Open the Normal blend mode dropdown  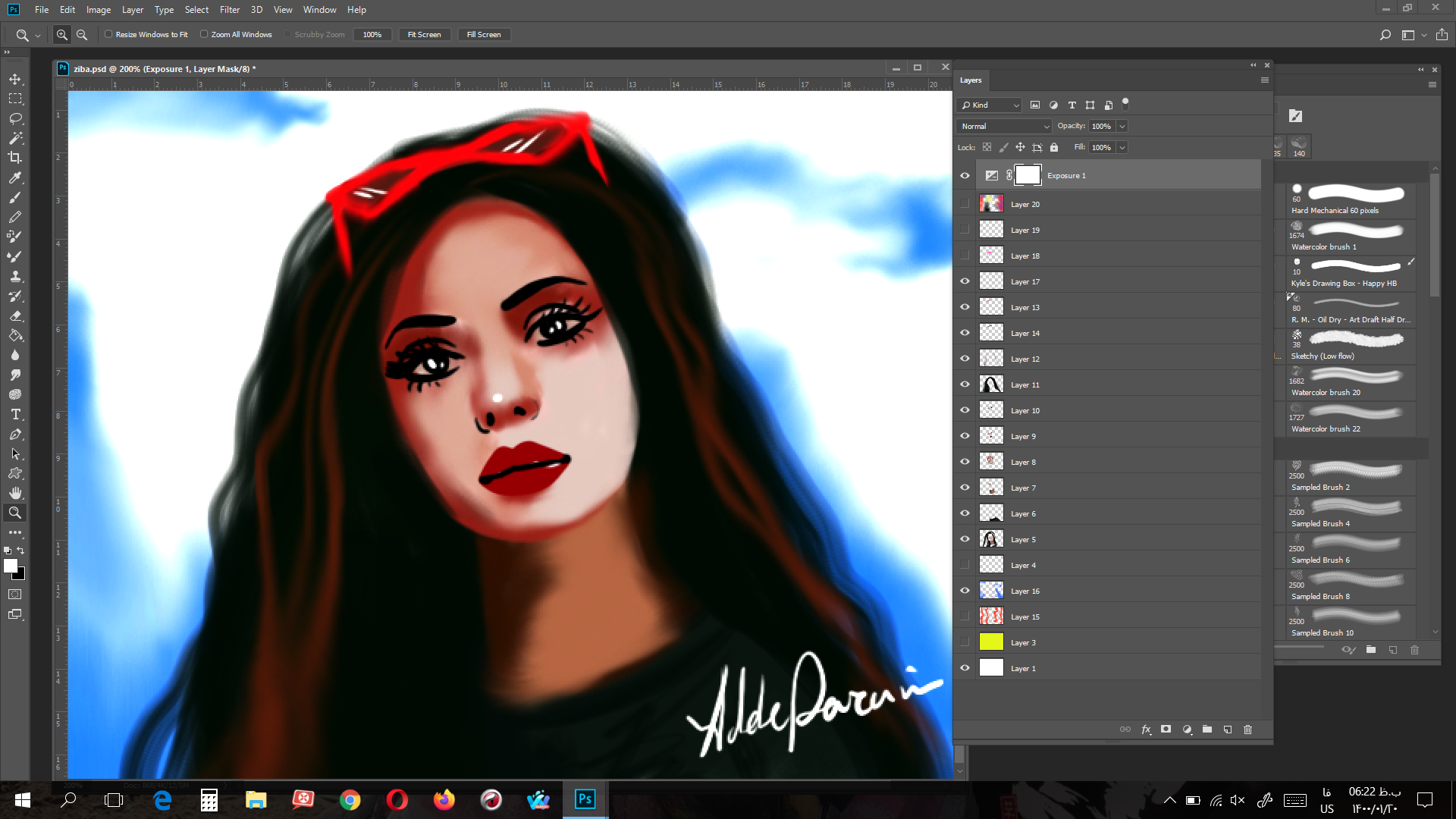click(x=1005, y=127)
